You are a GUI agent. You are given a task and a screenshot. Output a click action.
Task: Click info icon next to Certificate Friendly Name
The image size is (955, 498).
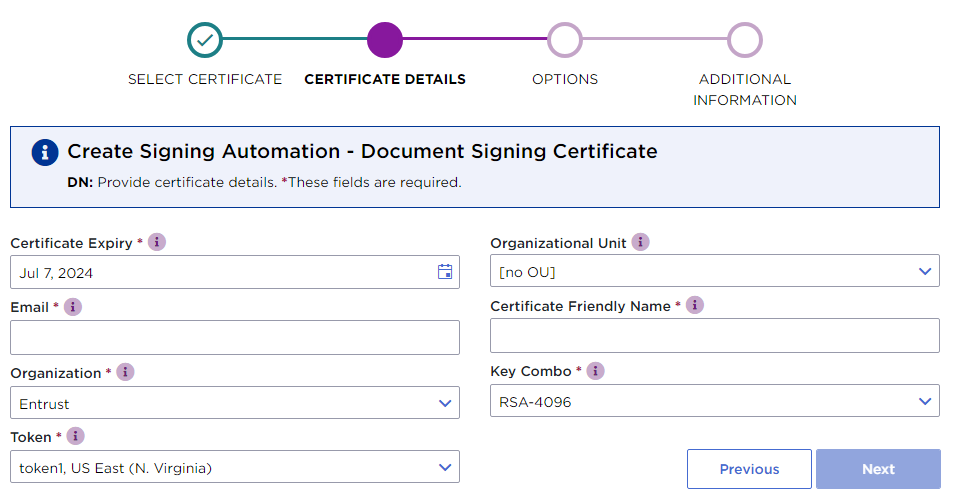pos(695,305)
